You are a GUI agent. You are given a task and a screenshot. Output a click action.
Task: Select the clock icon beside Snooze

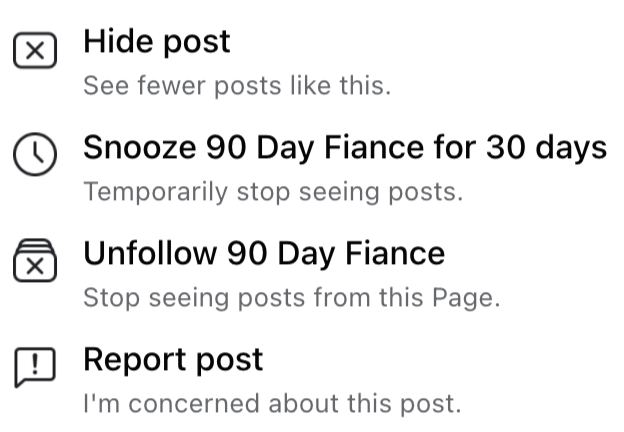pyautogui.click(x=35, y=157)
